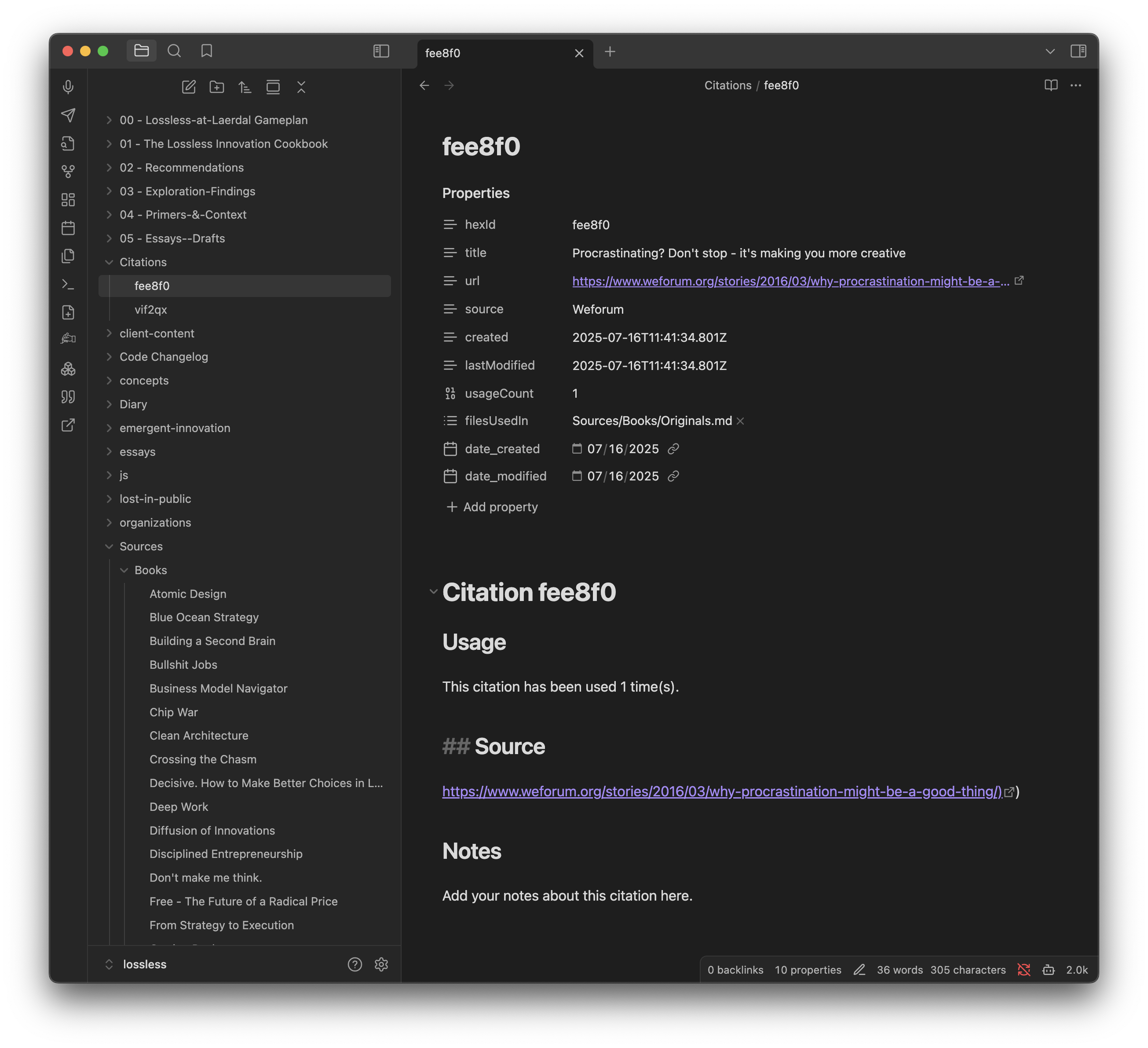Click the audio recorder microphone icon
Viewport: 1148px width, 1048px height.
pos(68,87)
